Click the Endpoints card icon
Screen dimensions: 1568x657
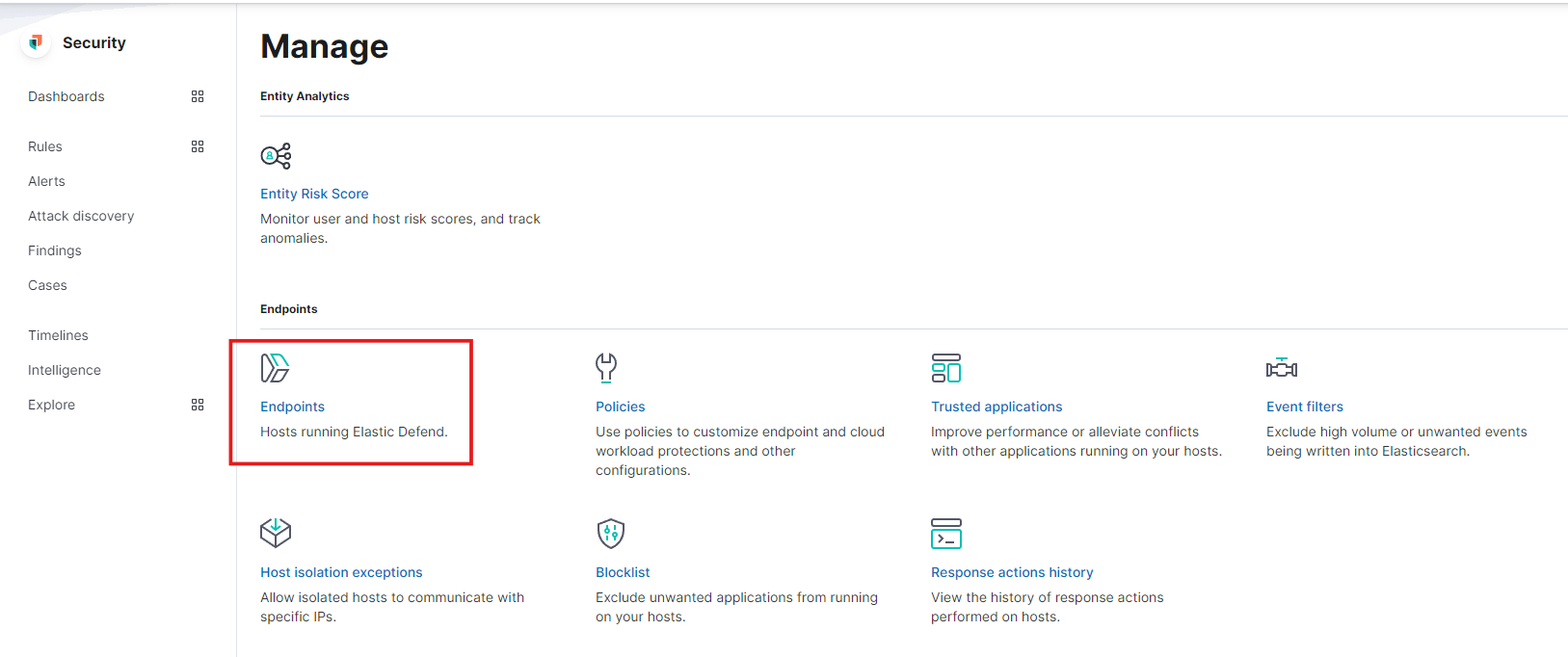[276, 368]
